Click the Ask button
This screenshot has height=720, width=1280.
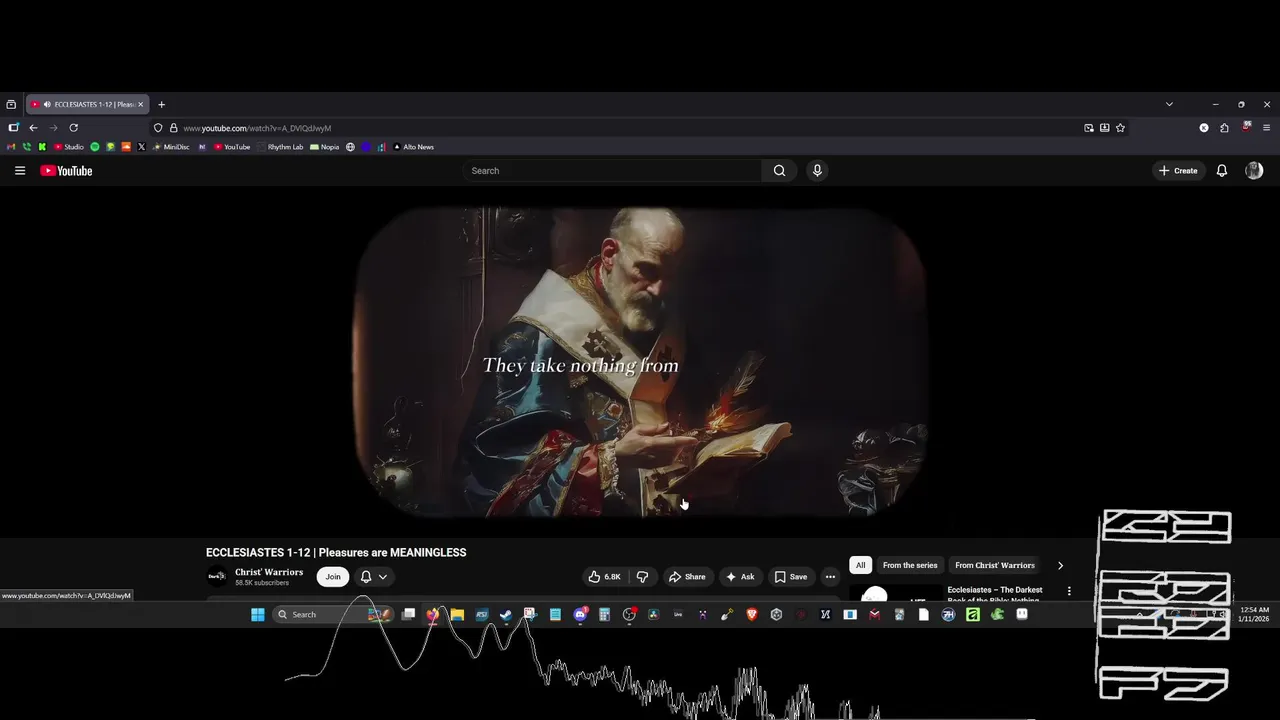click(740, 577)
